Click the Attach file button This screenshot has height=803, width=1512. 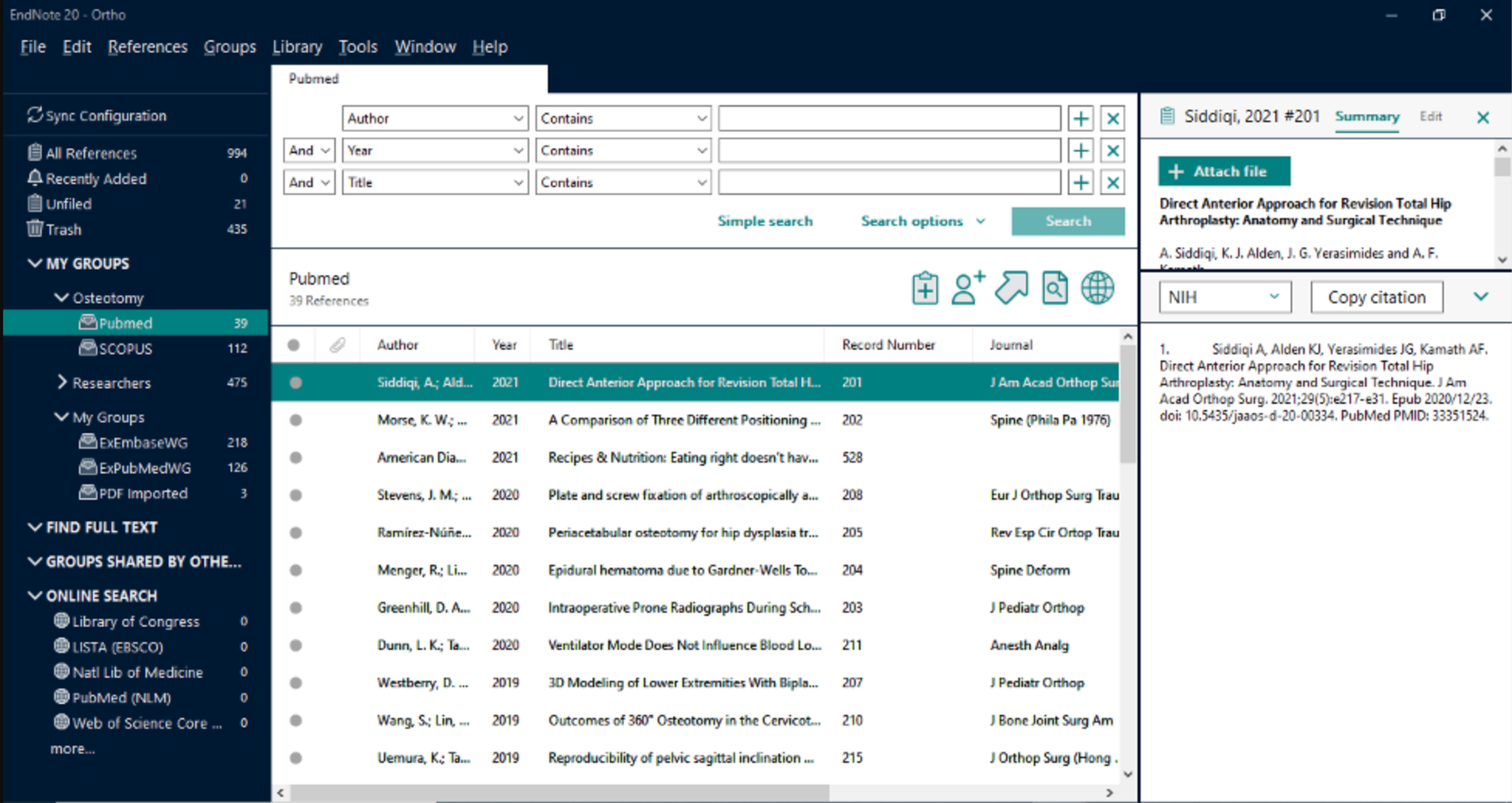click(1225, 171)
